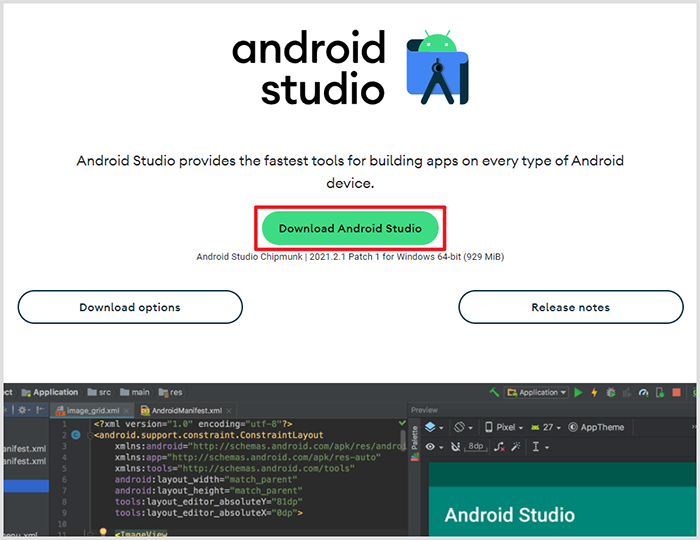Screen dimensions: 700x540
Task: Close the image_grid.xml tab
Action: coord(127,411)
